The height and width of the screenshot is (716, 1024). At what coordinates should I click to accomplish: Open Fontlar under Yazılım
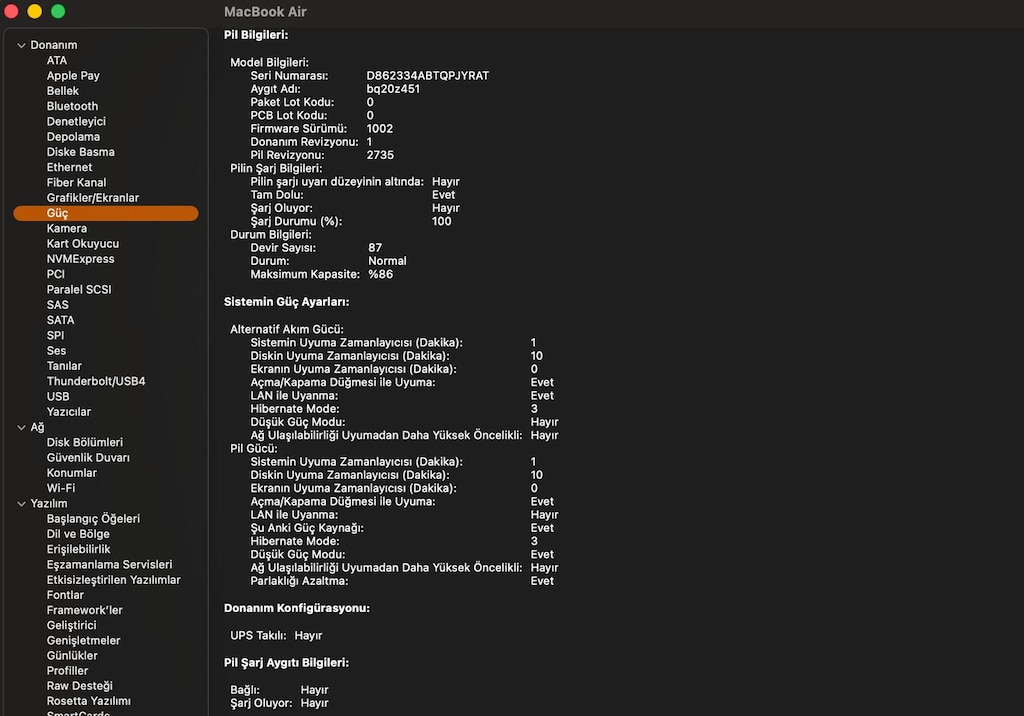(65, 595)
